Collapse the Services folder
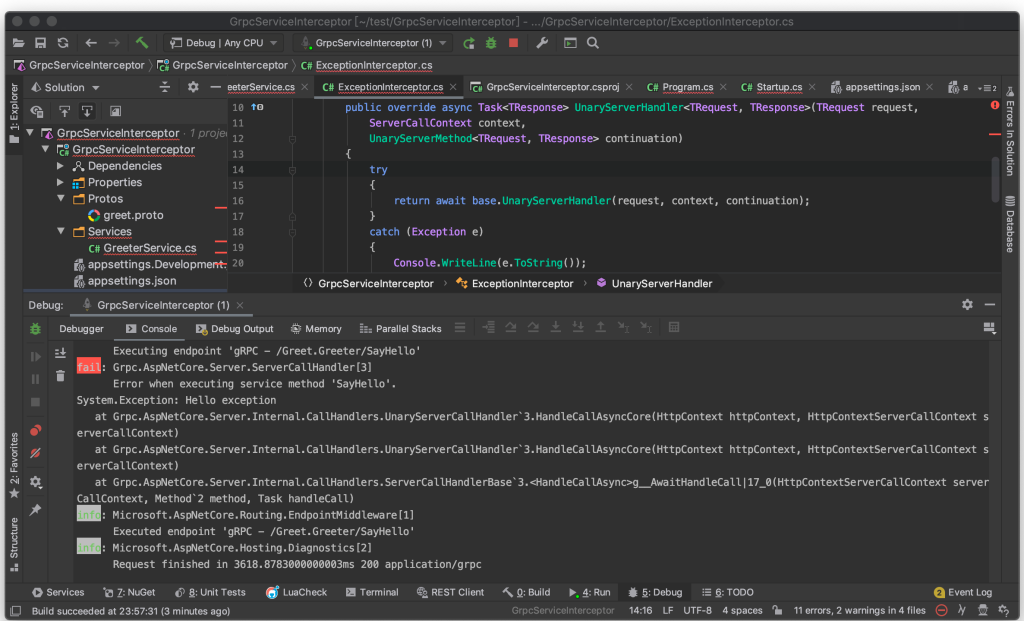 click(x=61, y=231)
